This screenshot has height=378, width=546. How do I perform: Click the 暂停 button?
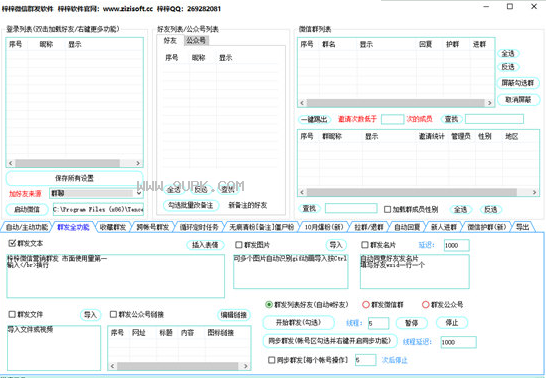pos(412,323)
